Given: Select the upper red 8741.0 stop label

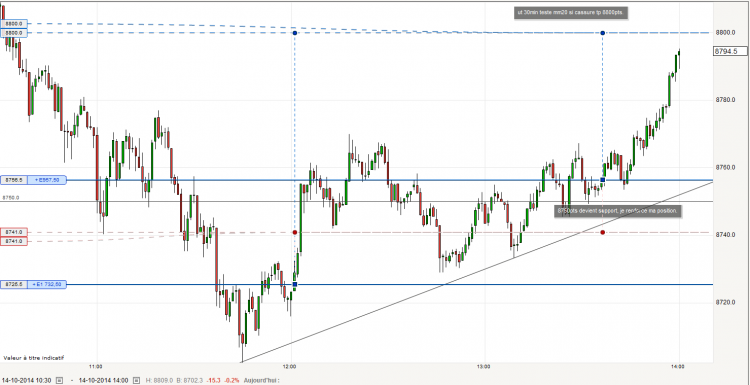Looking at the screenshot, I should pyautogui.click(x=14, y=232).
